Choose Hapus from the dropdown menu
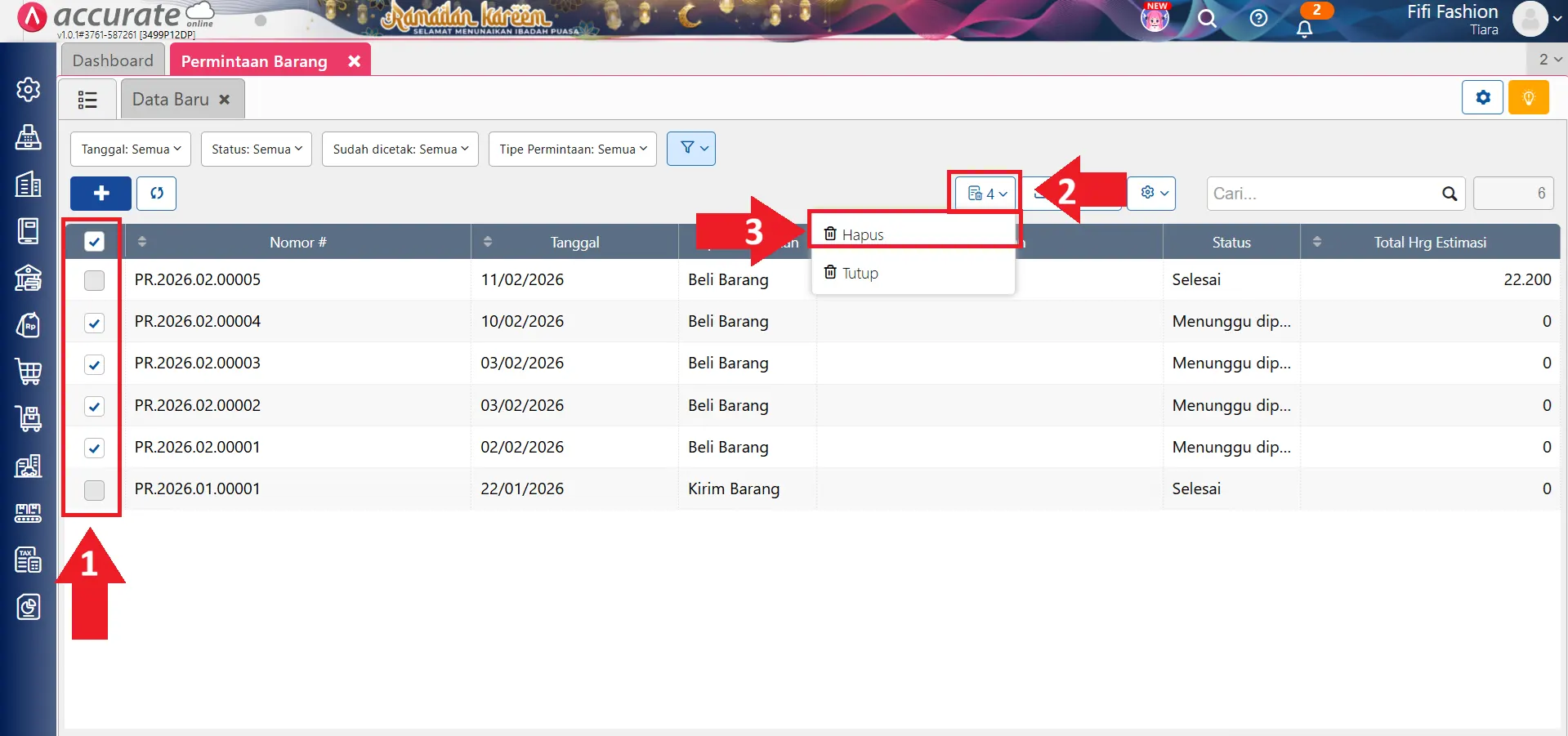 point(863,234)
